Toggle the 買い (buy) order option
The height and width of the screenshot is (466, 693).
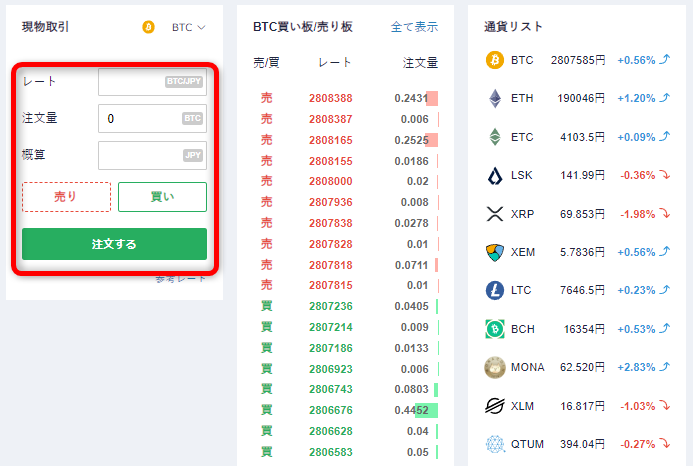(162, 197)
